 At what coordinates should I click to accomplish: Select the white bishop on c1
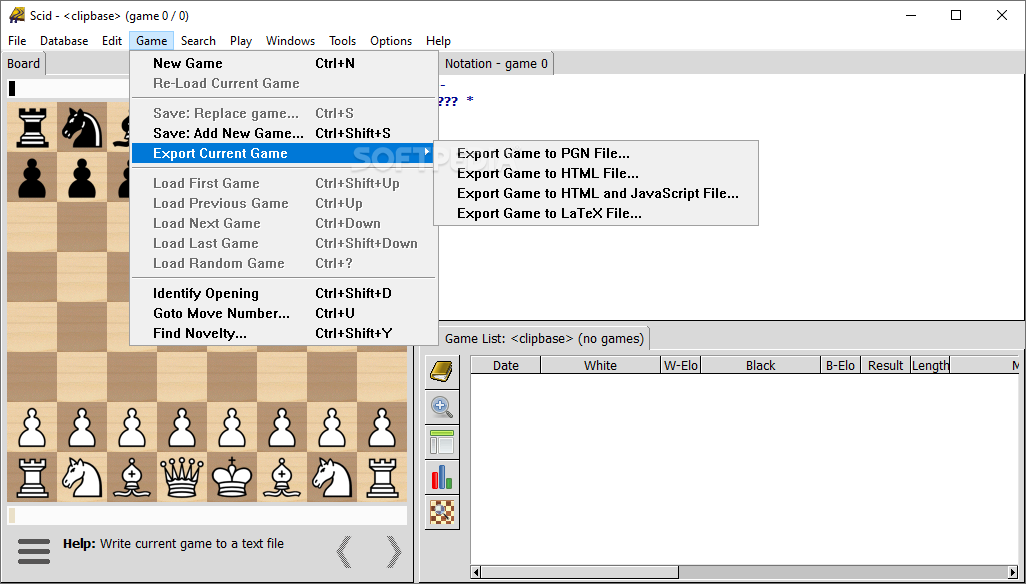[x=132, y=477]
